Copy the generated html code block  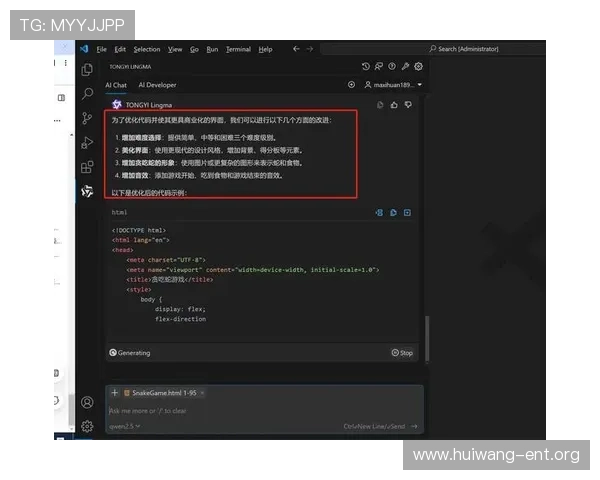tap(393, 212)
